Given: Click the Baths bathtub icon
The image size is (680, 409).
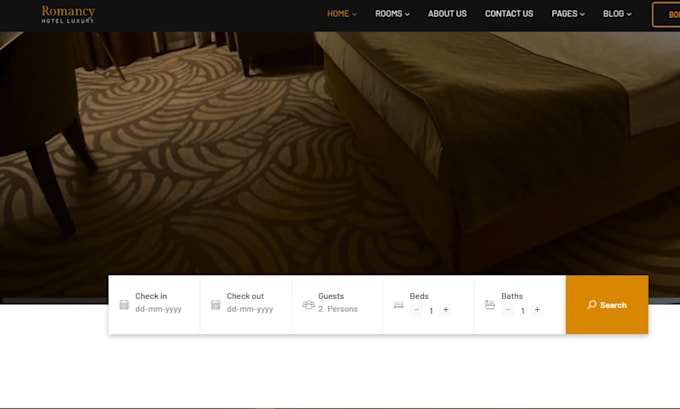Looking at the screenshot, I should point(490,305).
